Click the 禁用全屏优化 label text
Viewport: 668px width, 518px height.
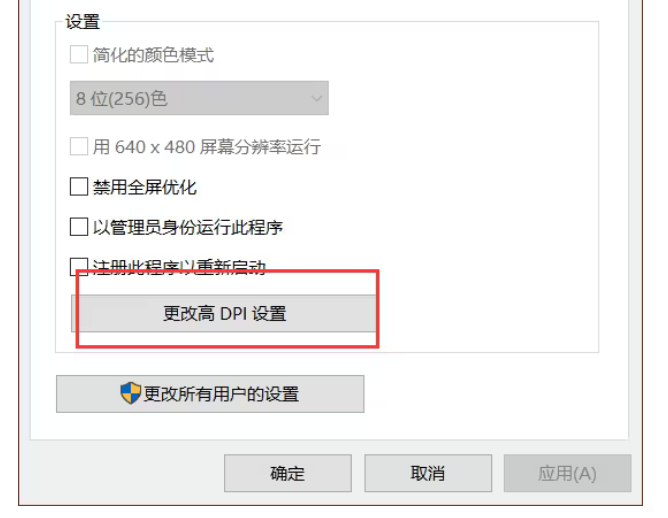pos(145,187)
